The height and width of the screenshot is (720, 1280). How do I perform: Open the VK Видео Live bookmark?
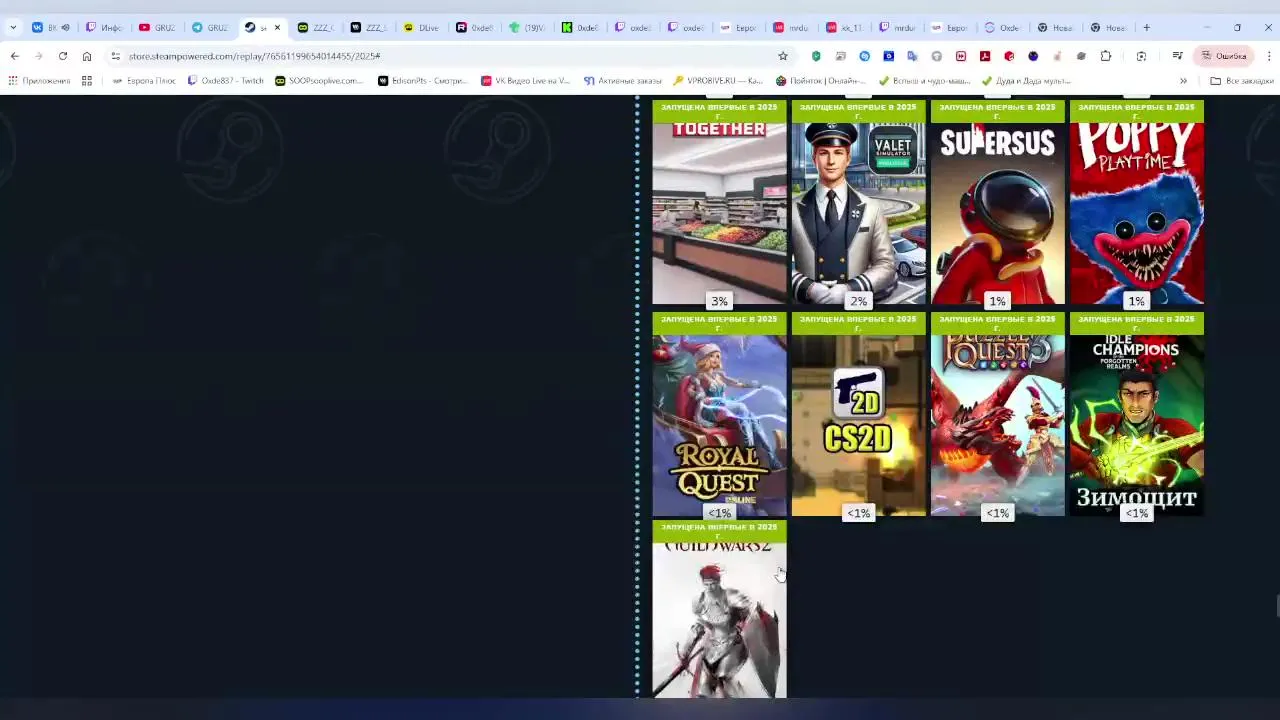click(x=526, y=81)
